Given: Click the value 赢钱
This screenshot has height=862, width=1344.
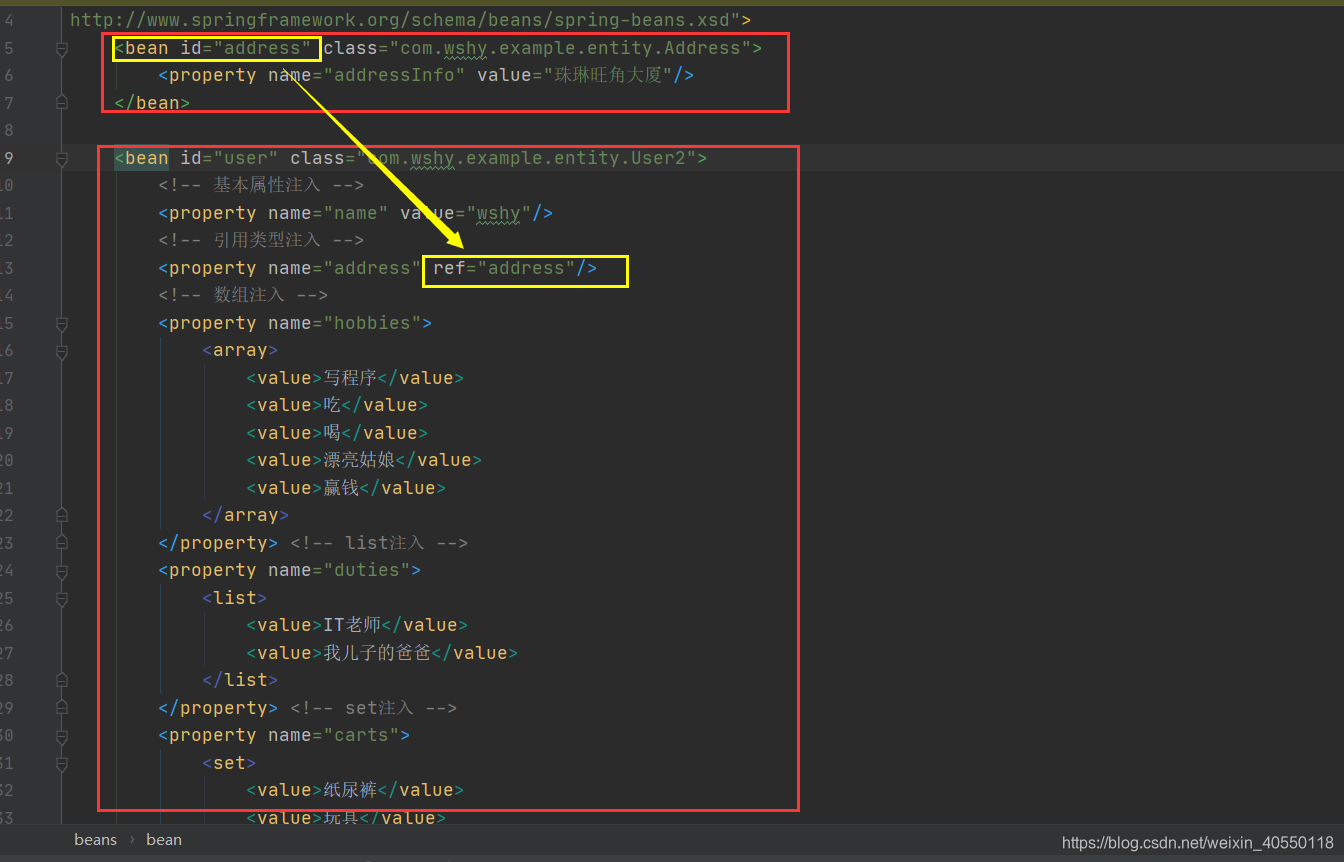Looking at the screenshot, I should point(341,488).
